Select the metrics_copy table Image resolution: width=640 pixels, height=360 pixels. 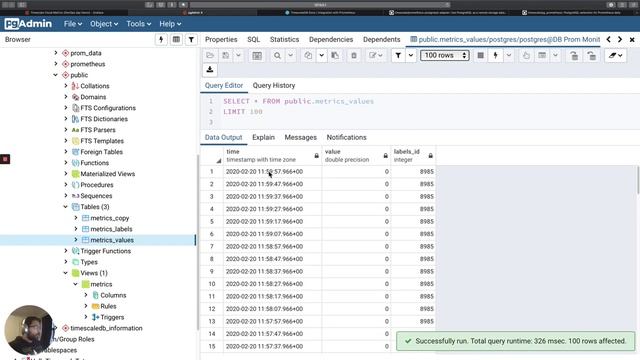coord(109,218)
